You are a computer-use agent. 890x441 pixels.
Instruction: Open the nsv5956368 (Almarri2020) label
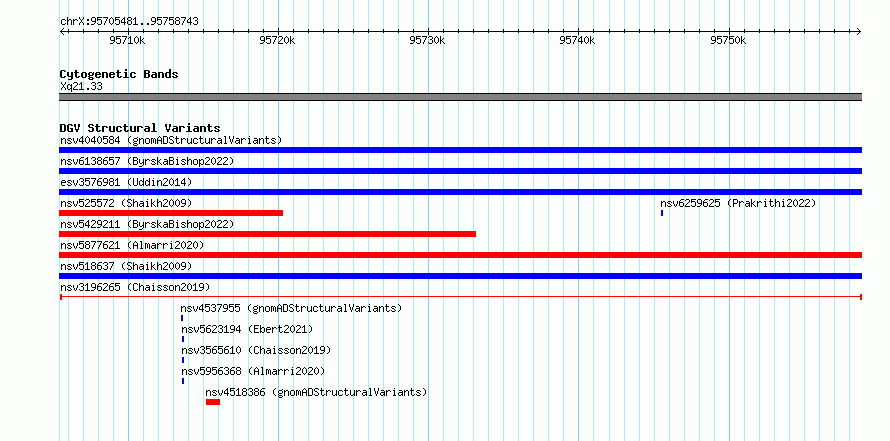[253, 371]
